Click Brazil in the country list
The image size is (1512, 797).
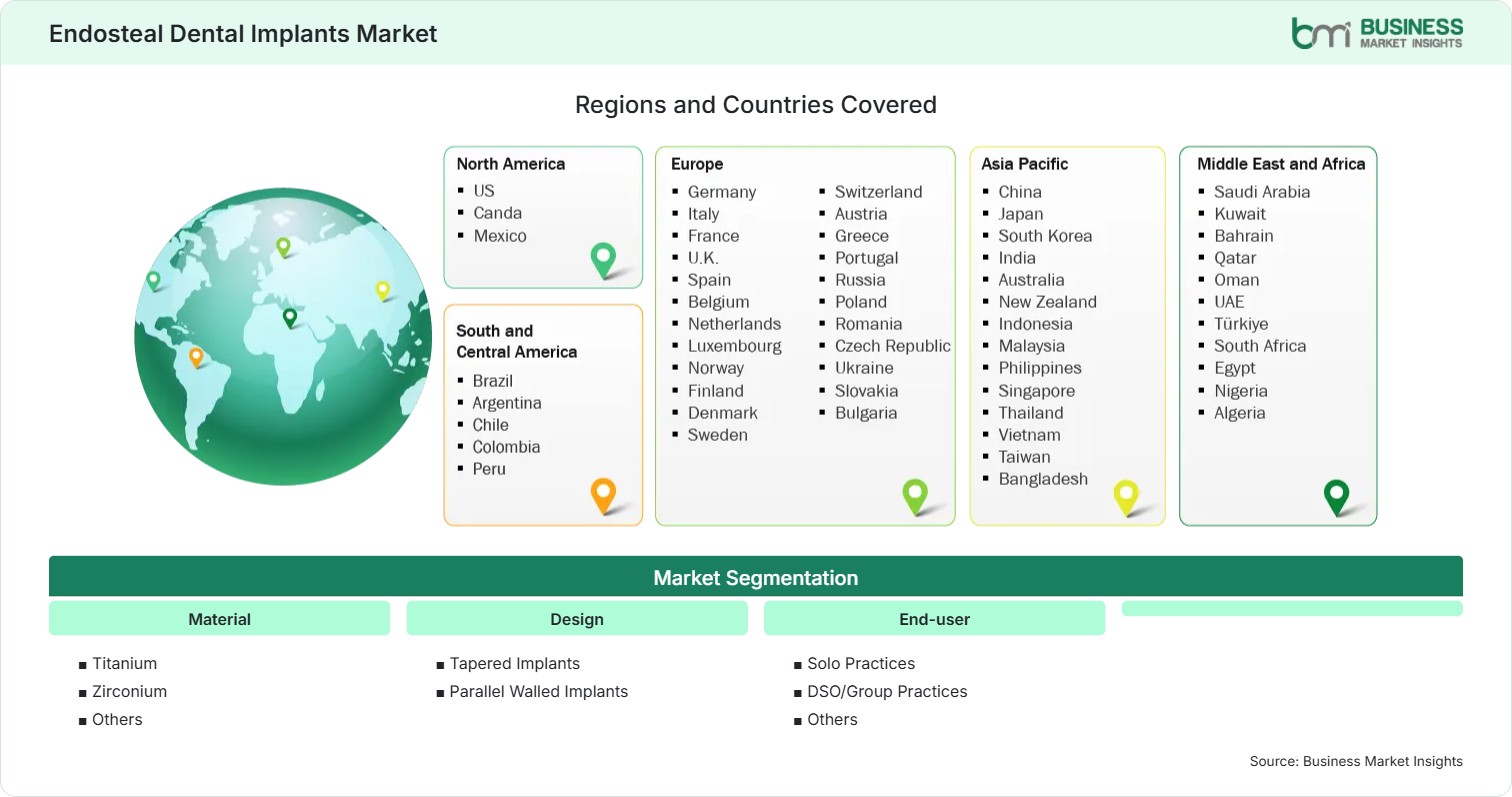[x=493, y=380]
